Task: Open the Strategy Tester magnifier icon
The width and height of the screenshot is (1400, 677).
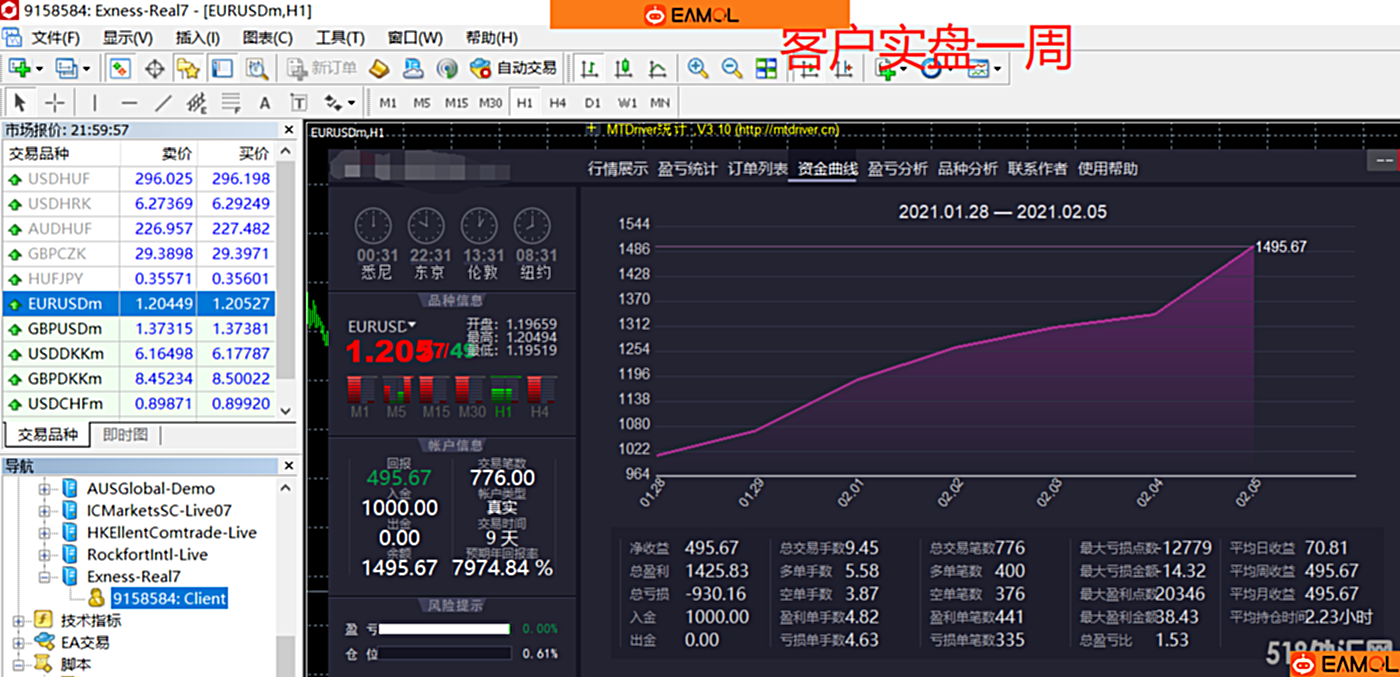Action: click(x=257, y=68)
